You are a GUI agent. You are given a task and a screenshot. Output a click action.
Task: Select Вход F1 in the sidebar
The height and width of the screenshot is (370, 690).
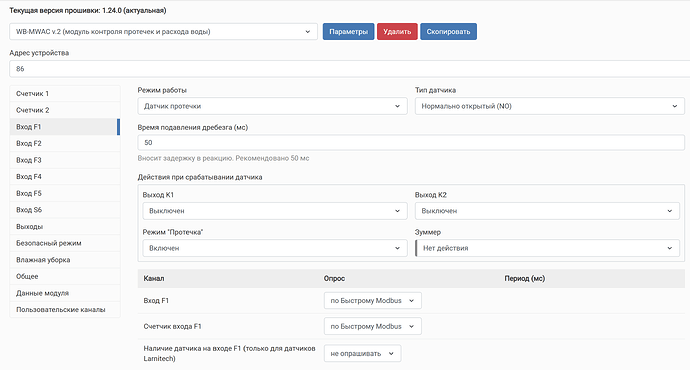[65, 127]
